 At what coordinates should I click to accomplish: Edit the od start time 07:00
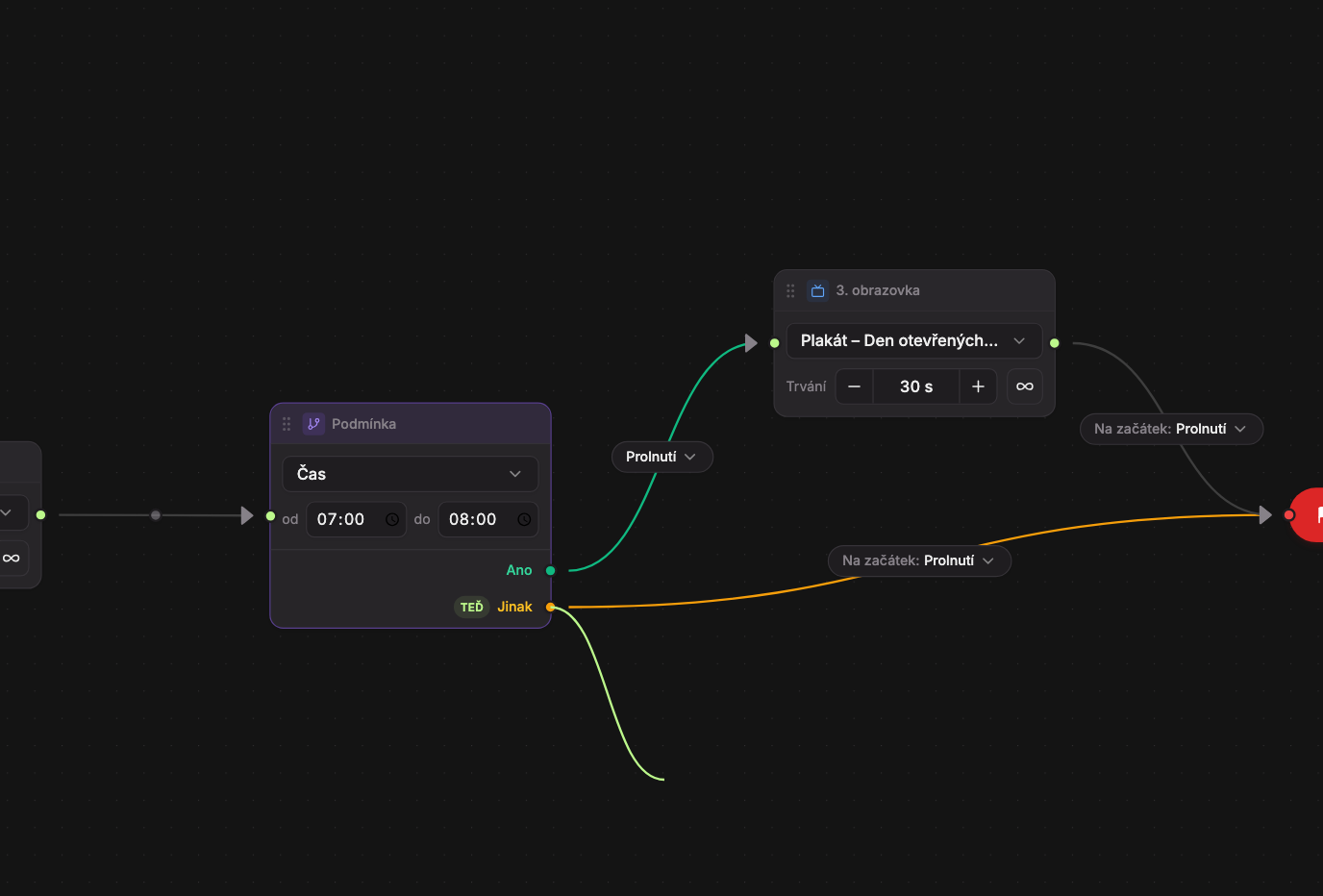pyautogui.click(x=356, y=519)
